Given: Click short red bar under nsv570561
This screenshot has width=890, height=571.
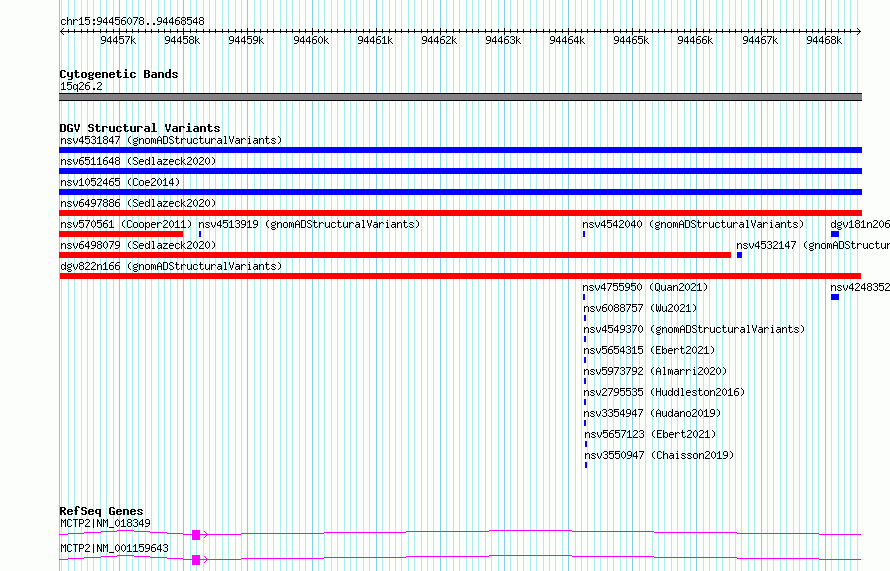Looking at the screenshot, I should pos(121,234).
